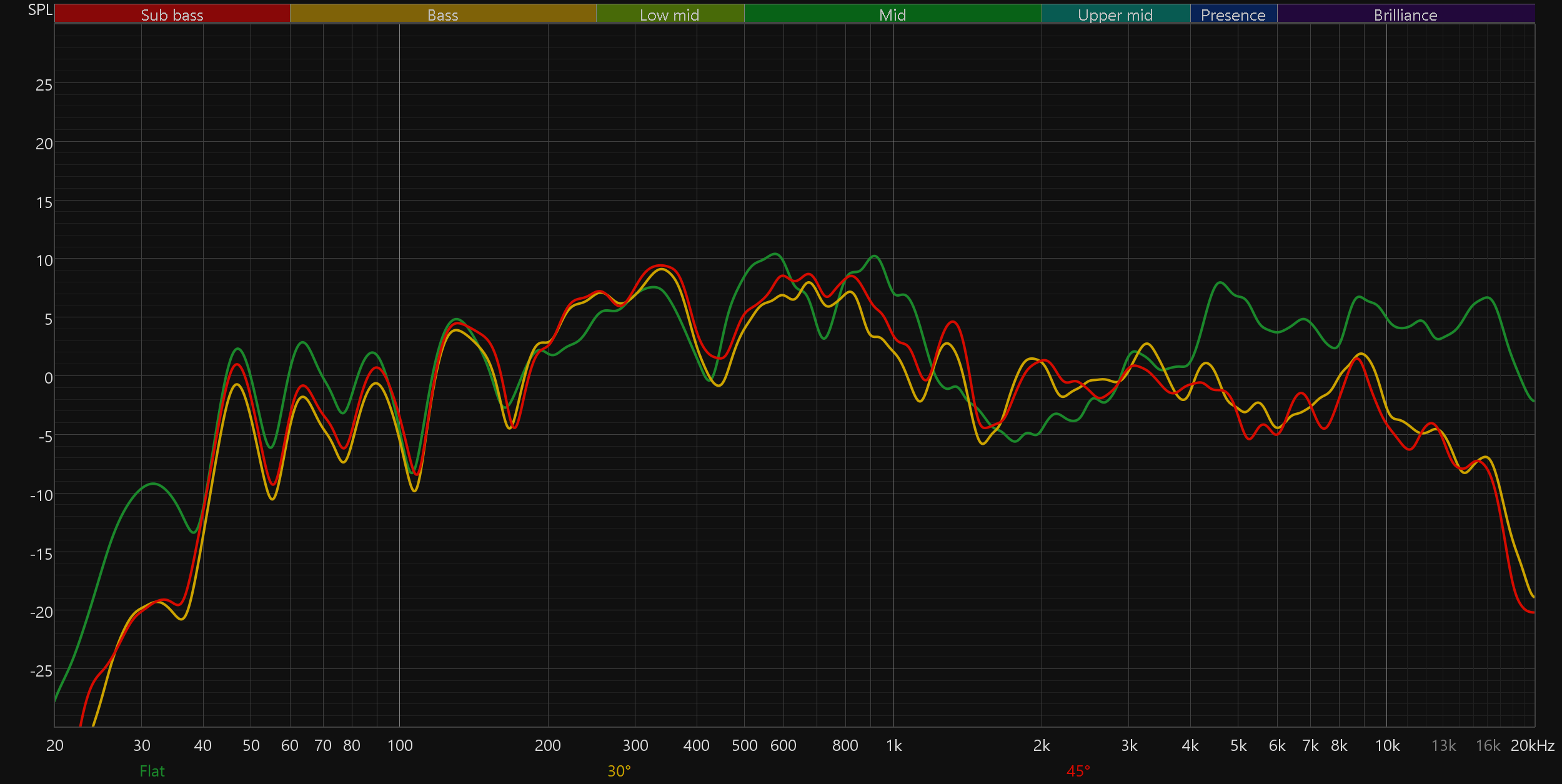Click the 100 Hz frequency axis label
Screen dimensions: 1562x784
(400, 745)
